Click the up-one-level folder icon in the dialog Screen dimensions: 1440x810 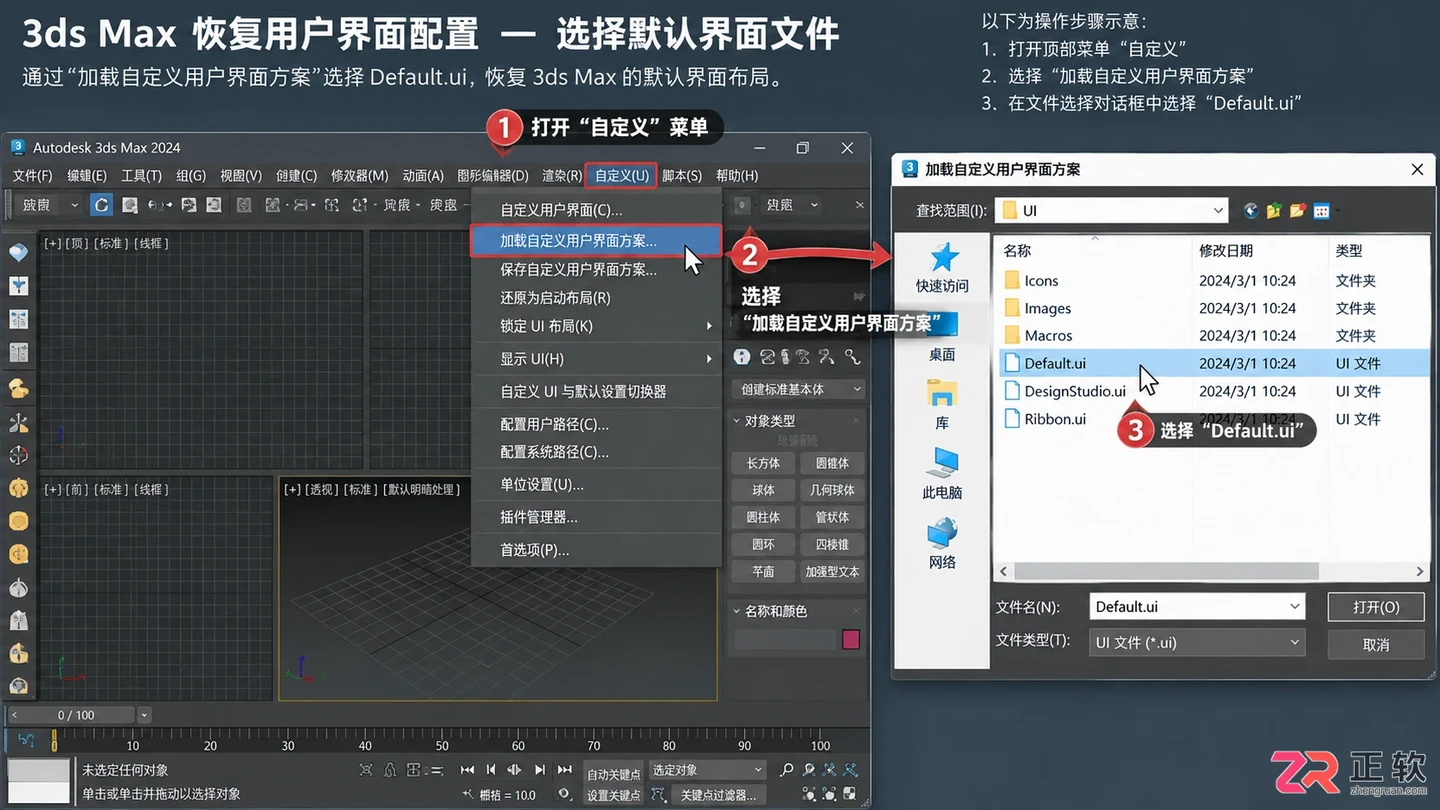(1274, 211)
